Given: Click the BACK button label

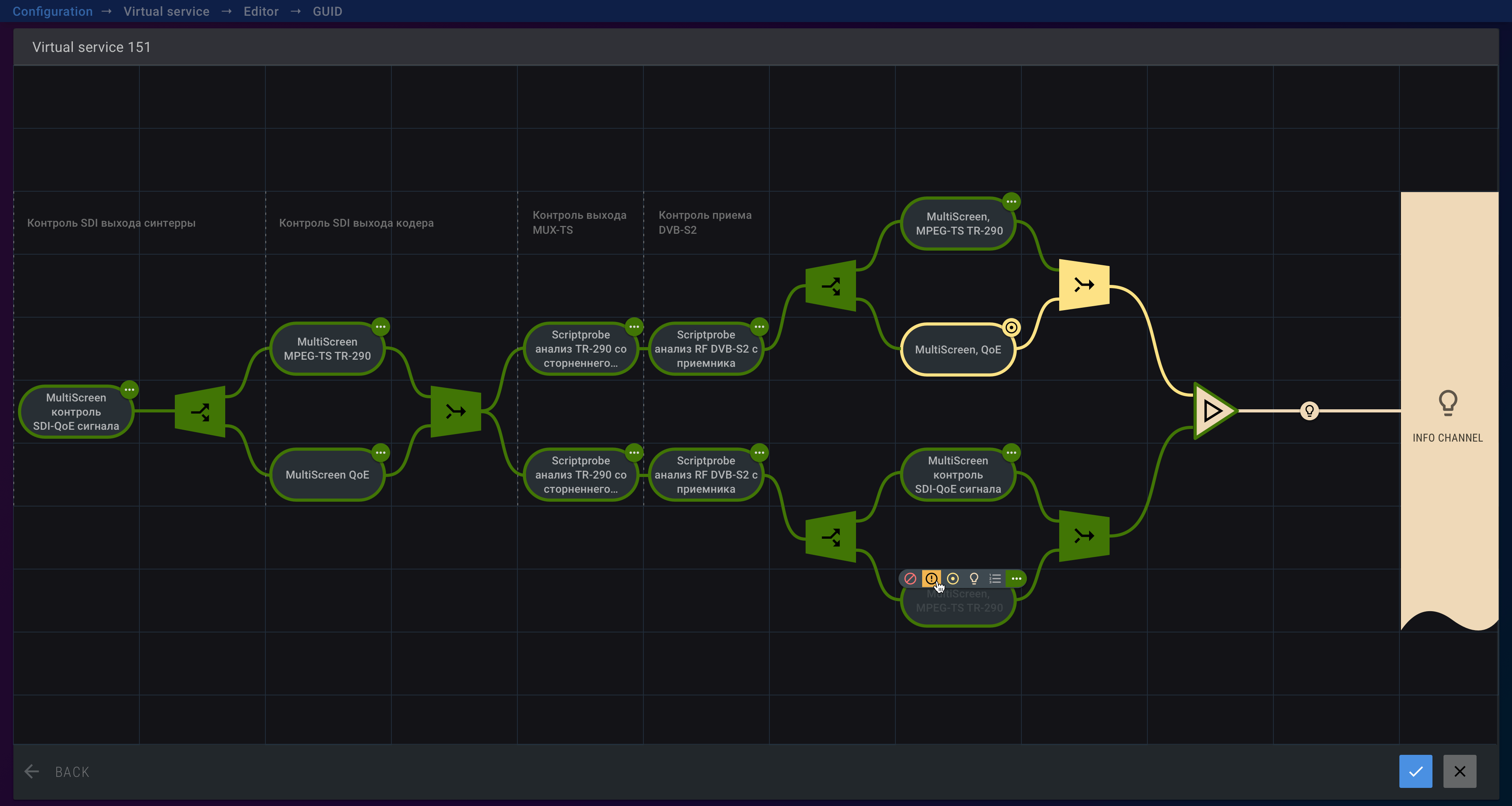Looking at the screenshot, I should coord(72,772).
